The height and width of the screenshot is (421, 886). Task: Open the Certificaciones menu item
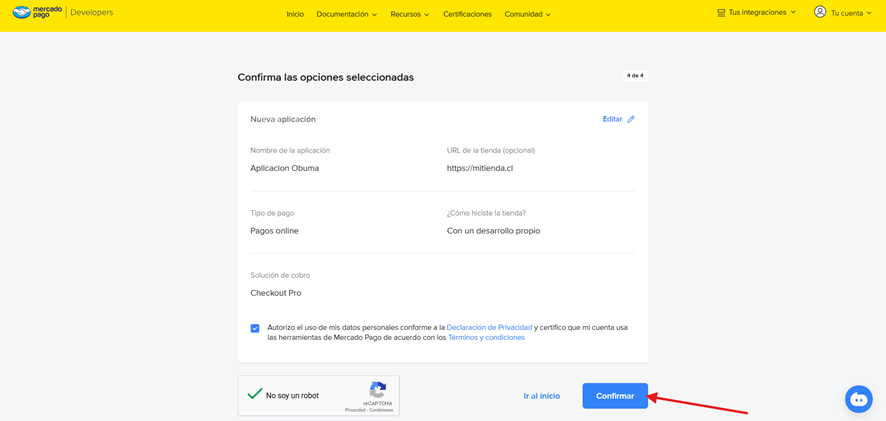click(467, 14)
